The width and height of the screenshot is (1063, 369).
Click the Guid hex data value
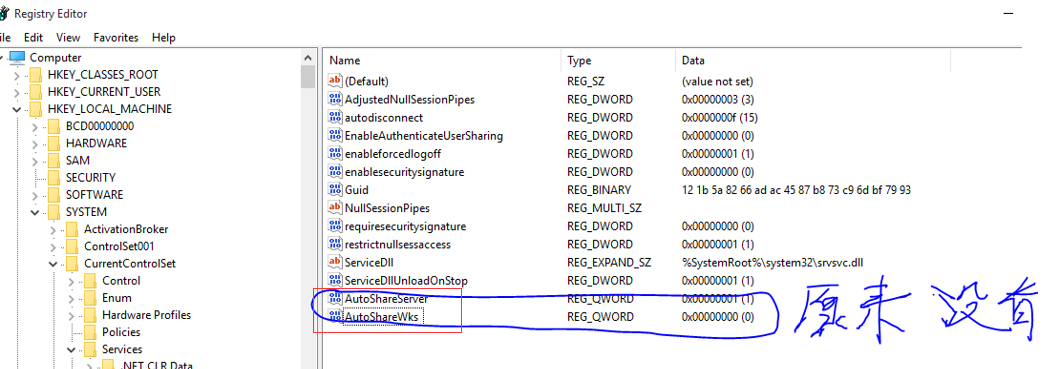797,190
